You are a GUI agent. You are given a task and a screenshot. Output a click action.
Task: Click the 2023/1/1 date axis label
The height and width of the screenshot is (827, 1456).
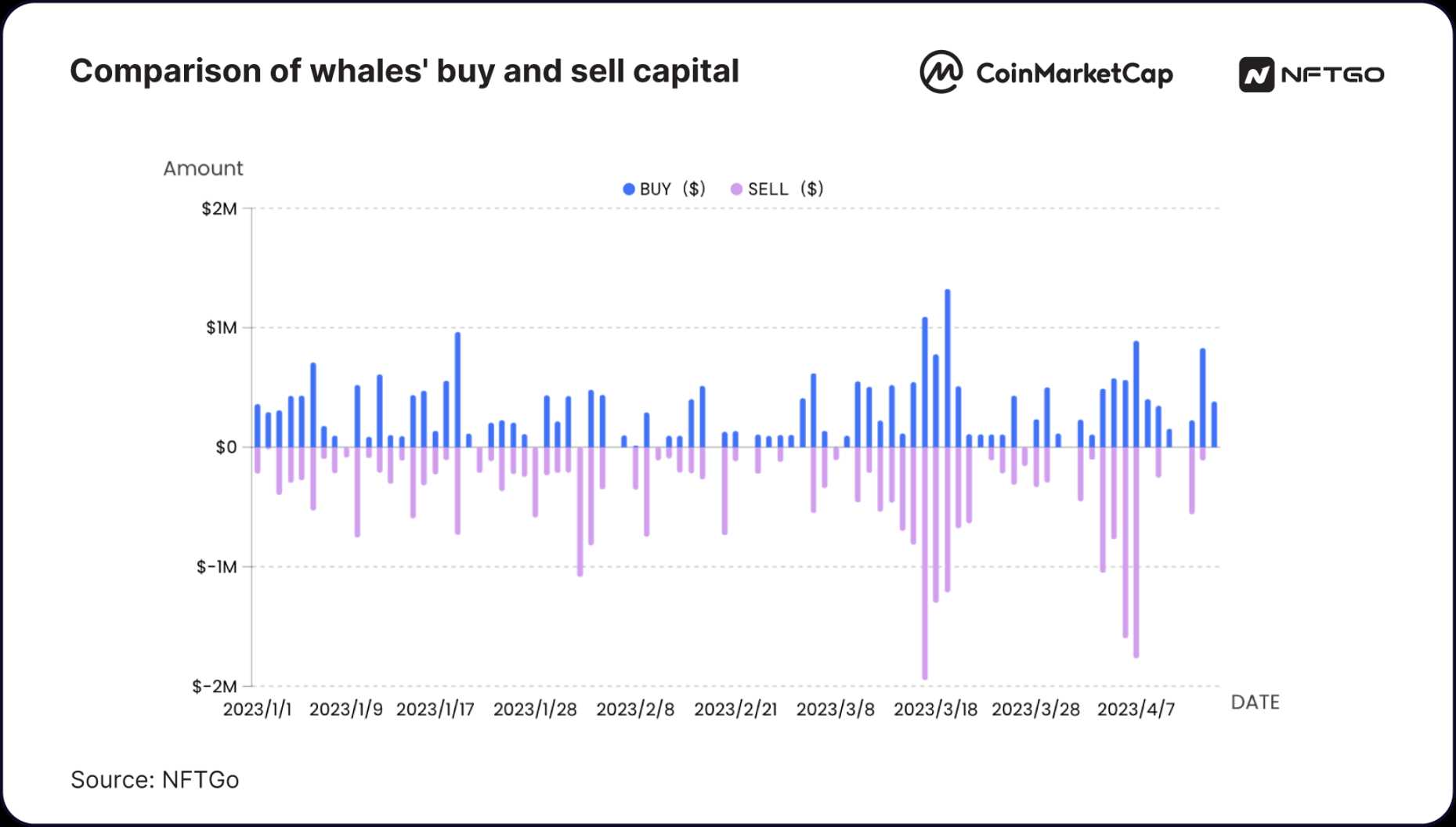point(257,709)
